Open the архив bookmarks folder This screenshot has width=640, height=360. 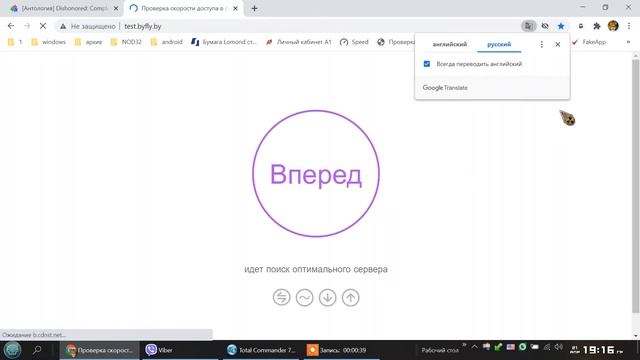coord(88,42)
